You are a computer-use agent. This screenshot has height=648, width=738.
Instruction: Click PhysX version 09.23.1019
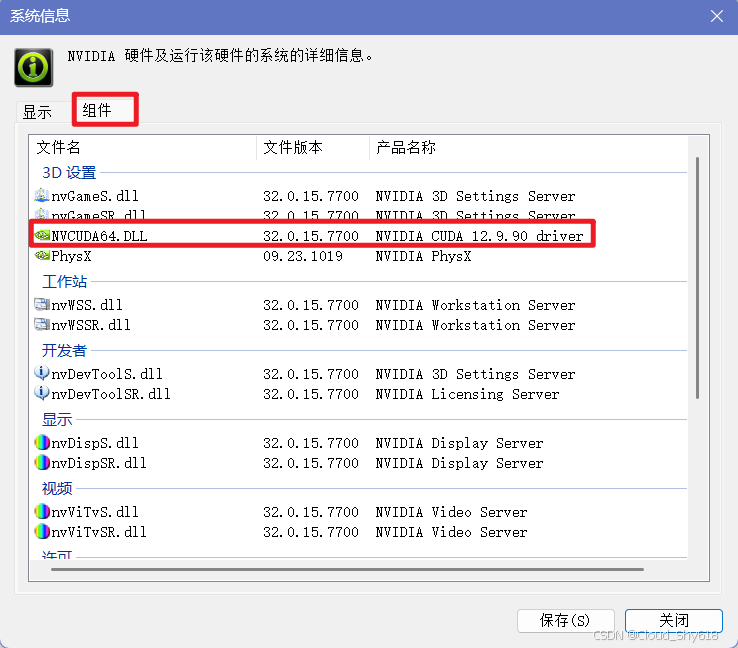(303, 256)
